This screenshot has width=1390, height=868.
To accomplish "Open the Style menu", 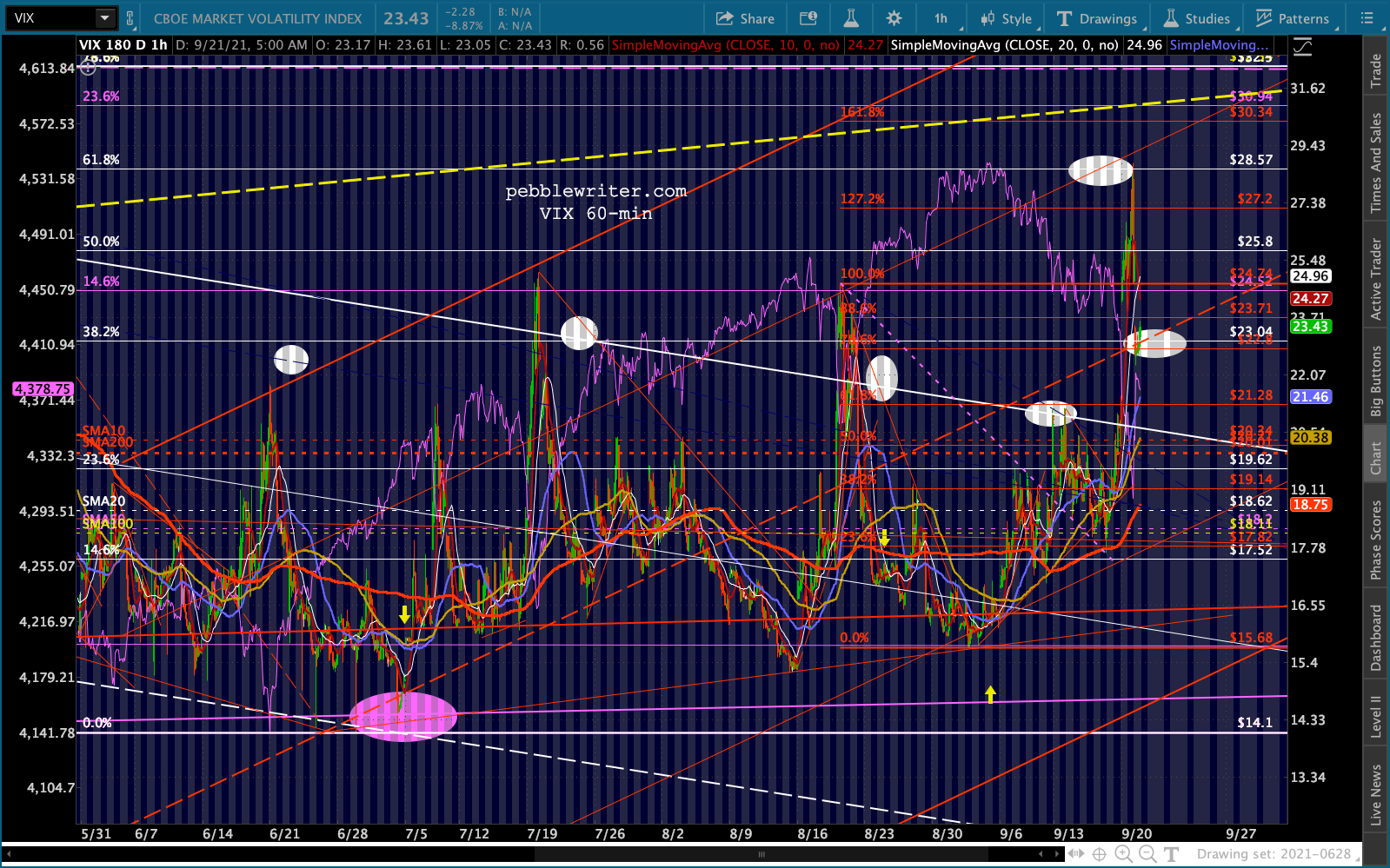I will (x=1006, y=18).
